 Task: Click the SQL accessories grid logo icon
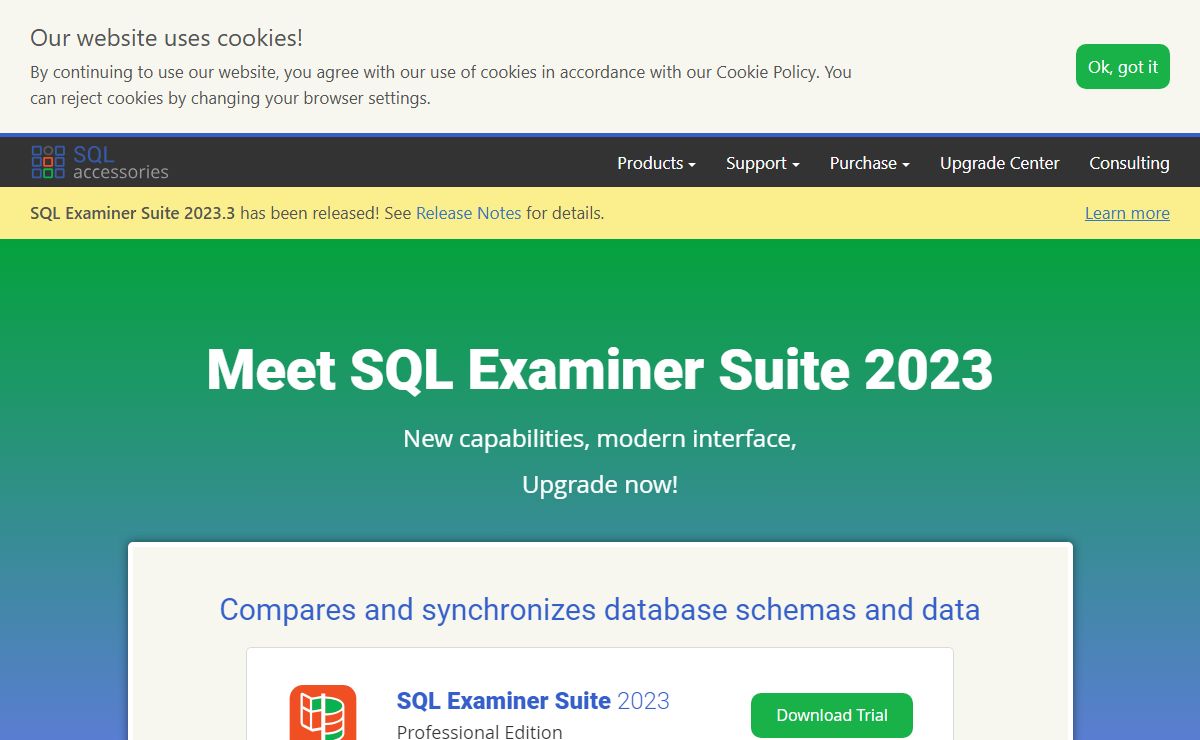point(48,162)
